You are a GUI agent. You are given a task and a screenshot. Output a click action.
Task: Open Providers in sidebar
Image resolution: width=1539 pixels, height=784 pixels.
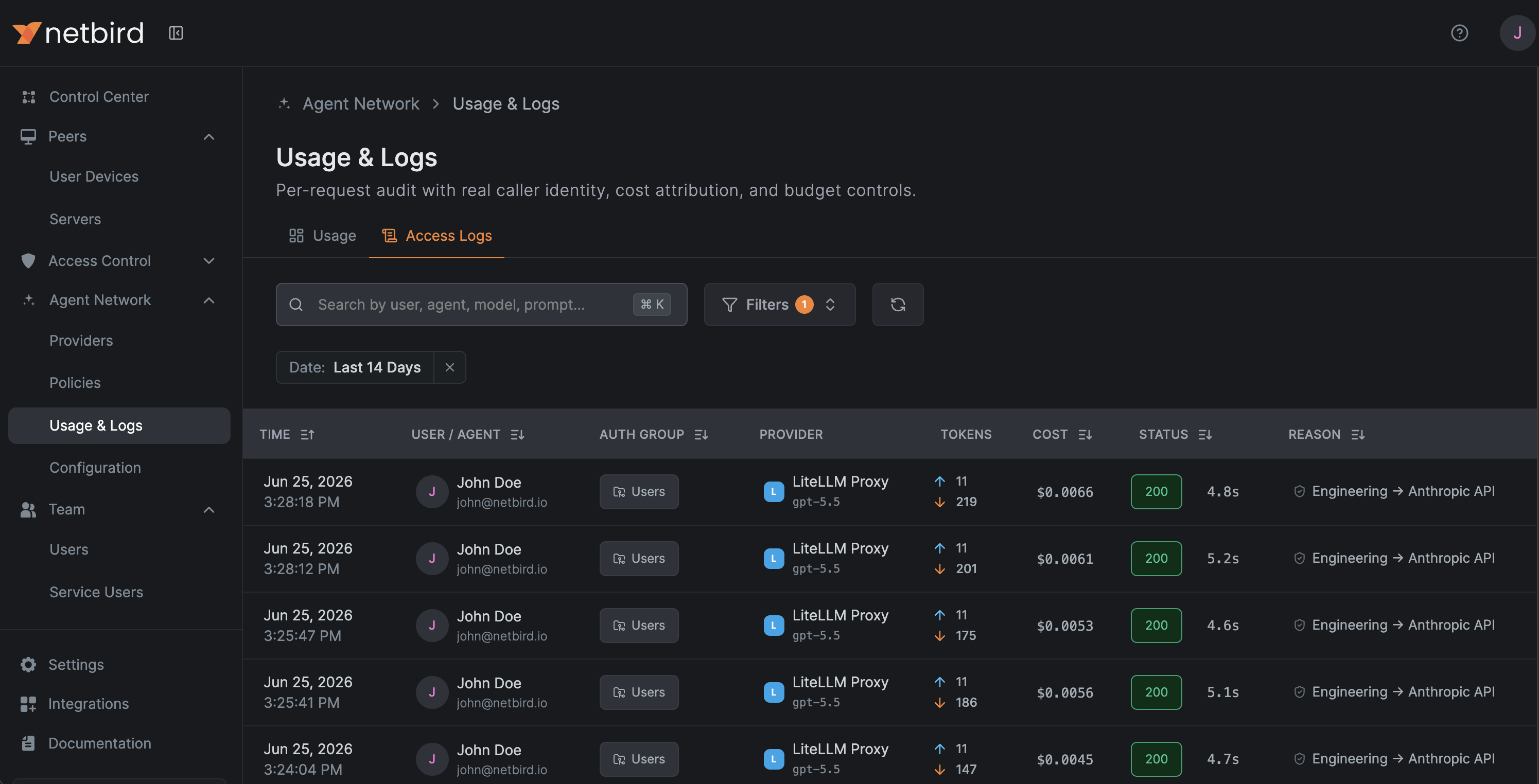point(81,341)
